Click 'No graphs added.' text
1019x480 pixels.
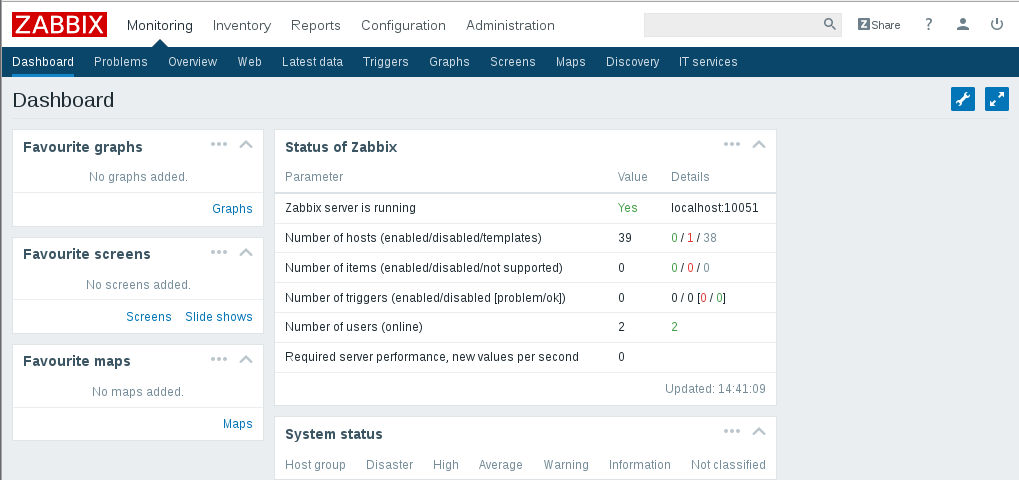[138, 177]
